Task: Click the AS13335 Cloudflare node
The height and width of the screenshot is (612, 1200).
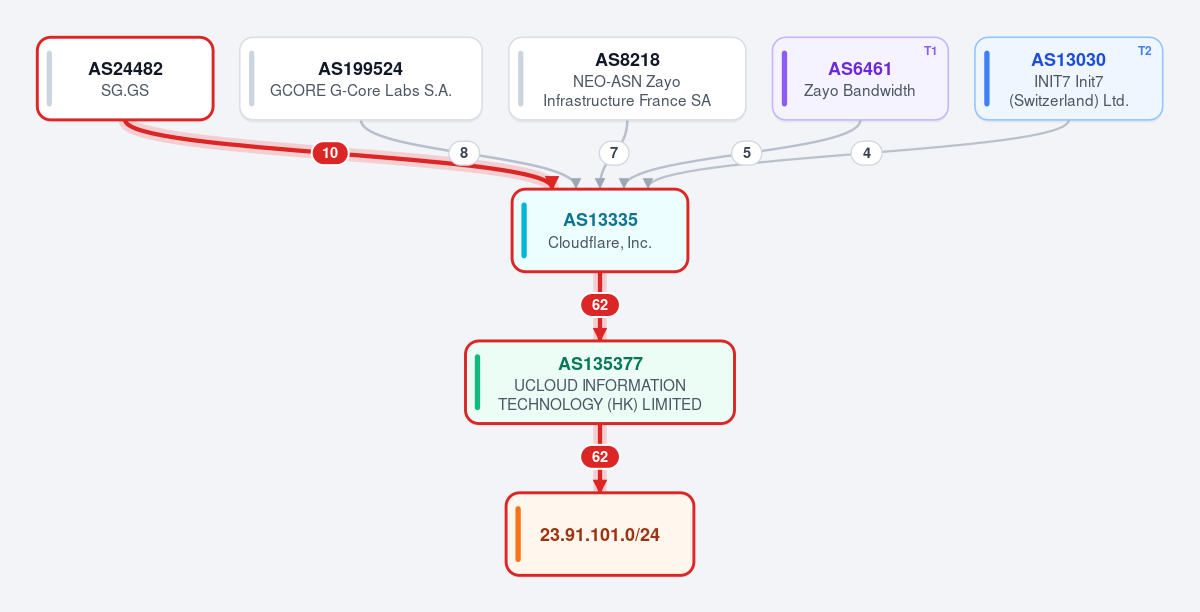Action: tap(600, 230)
